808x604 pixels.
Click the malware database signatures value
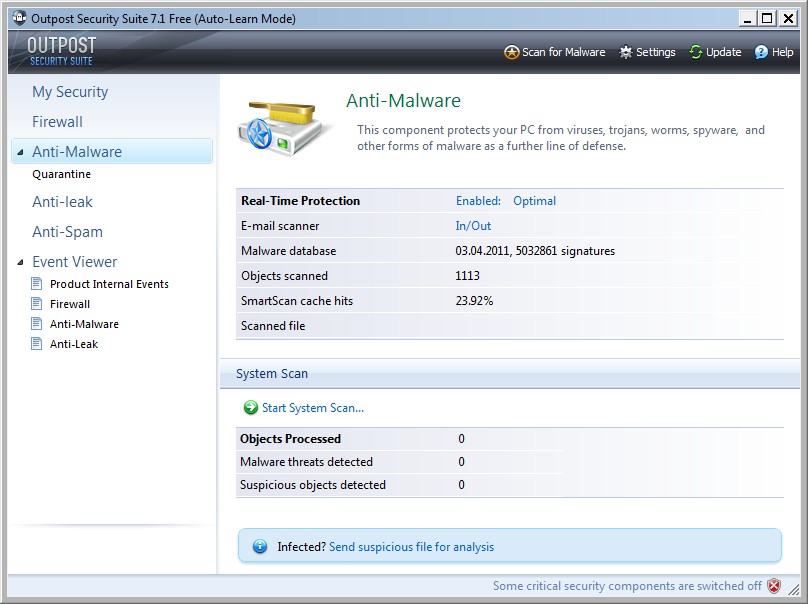(535, 251)
